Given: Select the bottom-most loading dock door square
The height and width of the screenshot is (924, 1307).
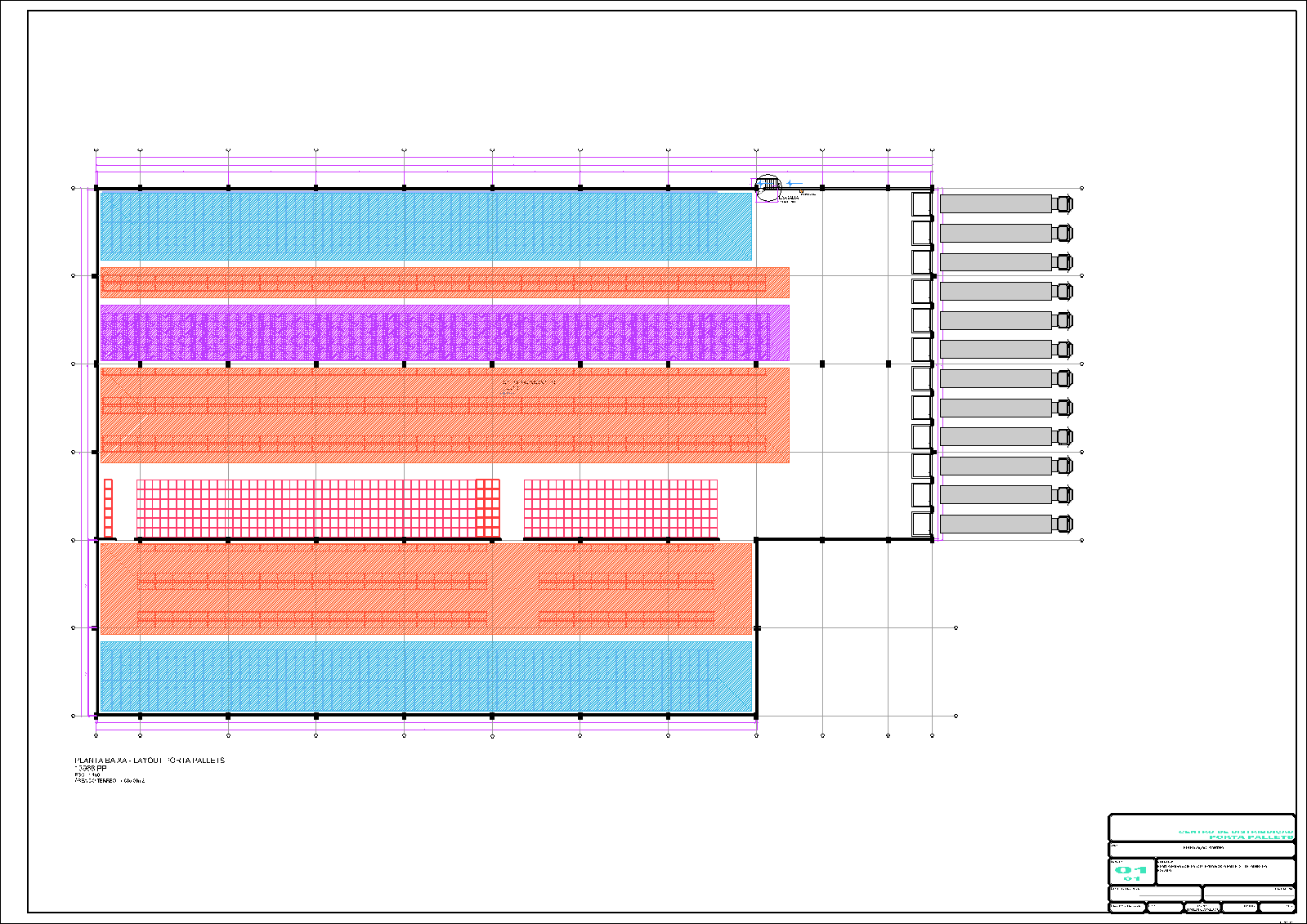Looking at the screenshot, I should click(x=921, y=524).
